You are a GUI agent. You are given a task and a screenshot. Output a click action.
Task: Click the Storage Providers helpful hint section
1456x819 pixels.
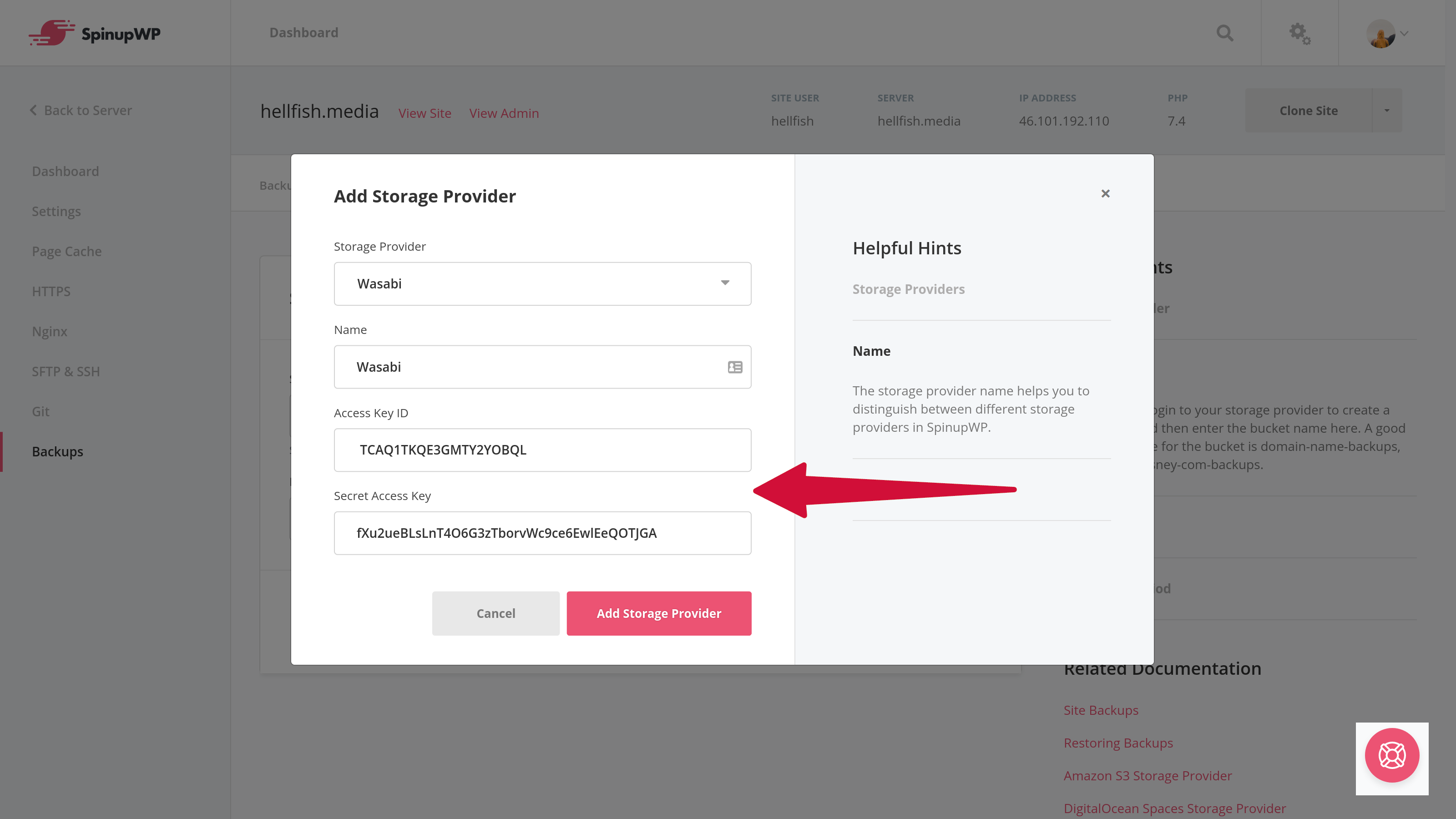tap(908, 289)
